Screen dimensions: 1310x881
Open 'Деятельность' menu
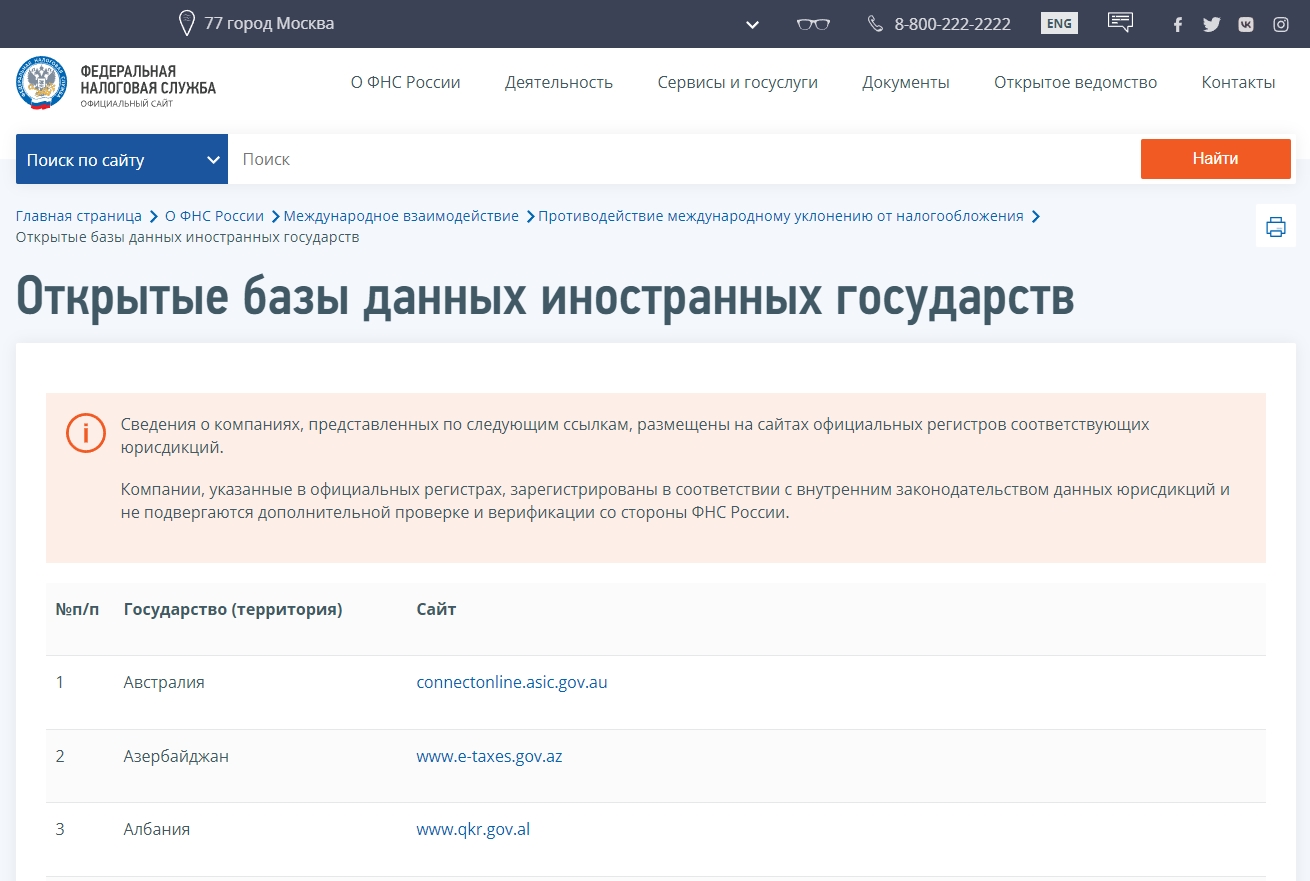(x=559, y=82)
